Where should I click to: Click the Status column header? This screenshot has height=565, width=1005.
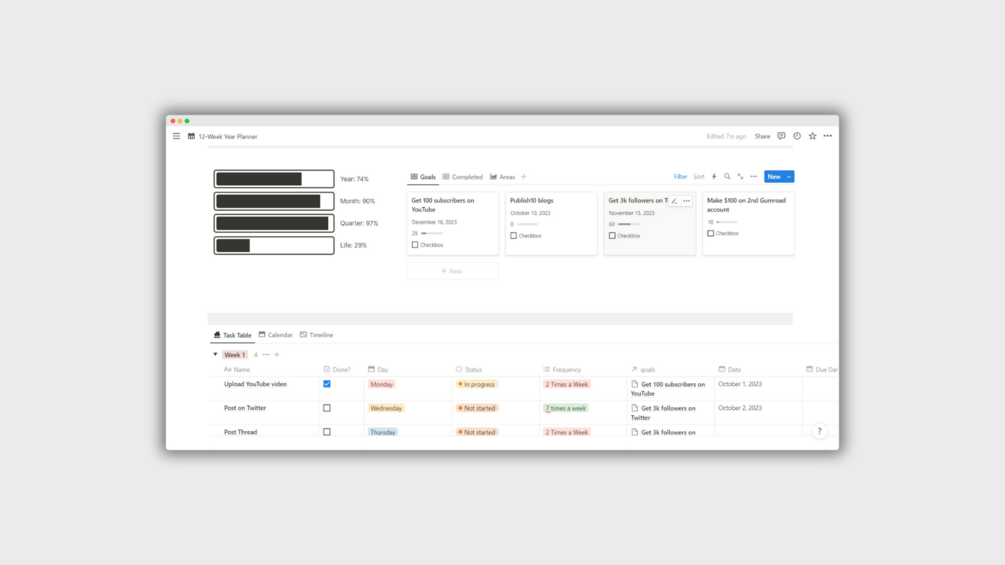pos(469,370)
